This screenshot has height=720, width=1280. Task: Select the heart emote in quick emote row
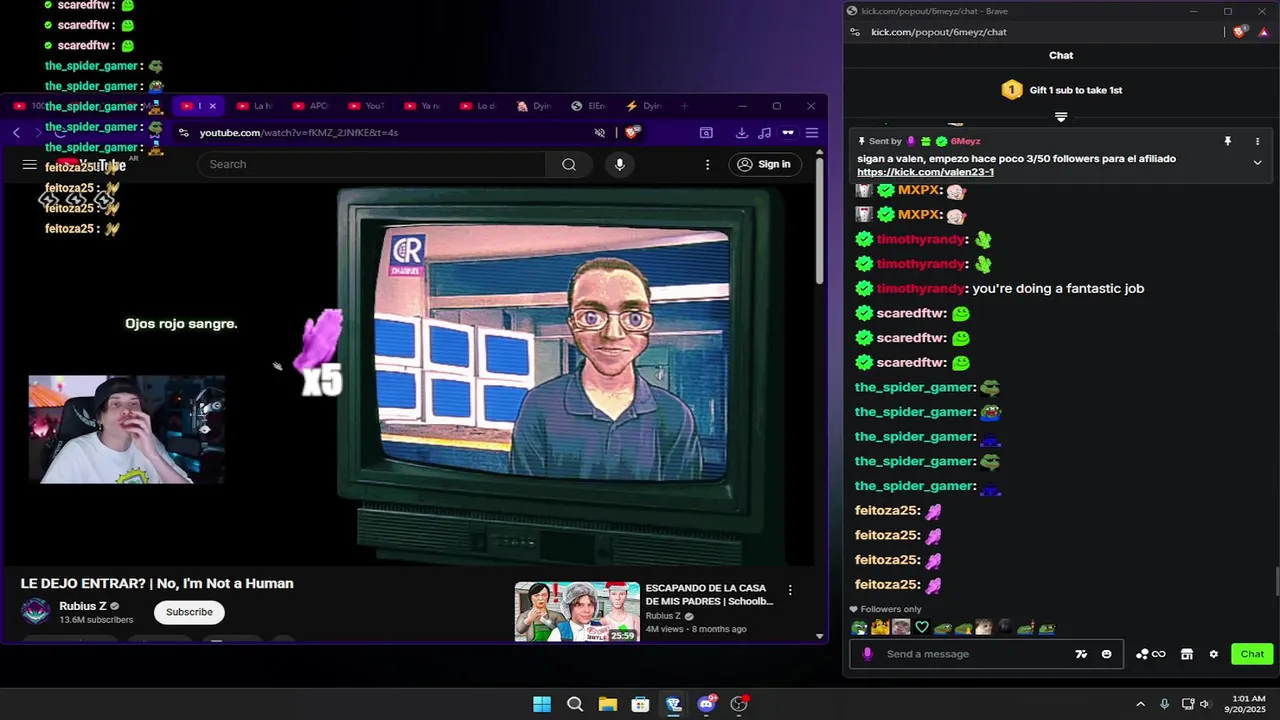[x=922, y=628]
